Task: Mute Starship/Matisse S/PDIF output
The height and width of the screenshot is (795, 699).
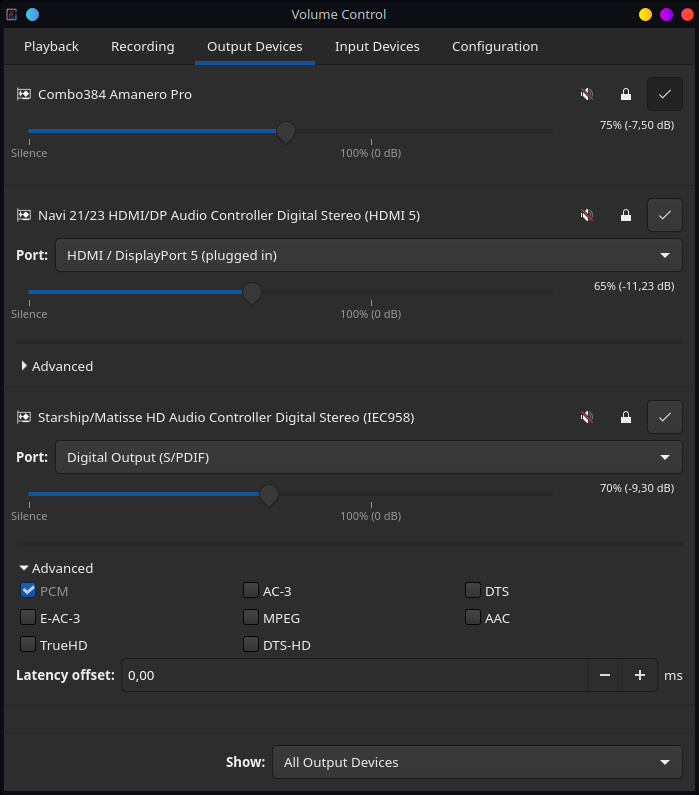Action: [x=587, y=417]
